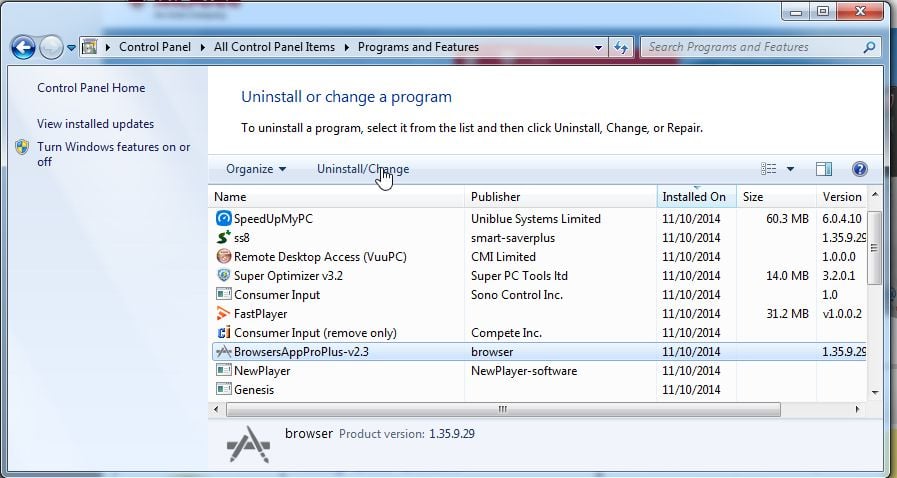The height and width of the screenshot is (478, 897).
Task: Click the horizontal scroll right arrow
Action: [x=857, y=409]
